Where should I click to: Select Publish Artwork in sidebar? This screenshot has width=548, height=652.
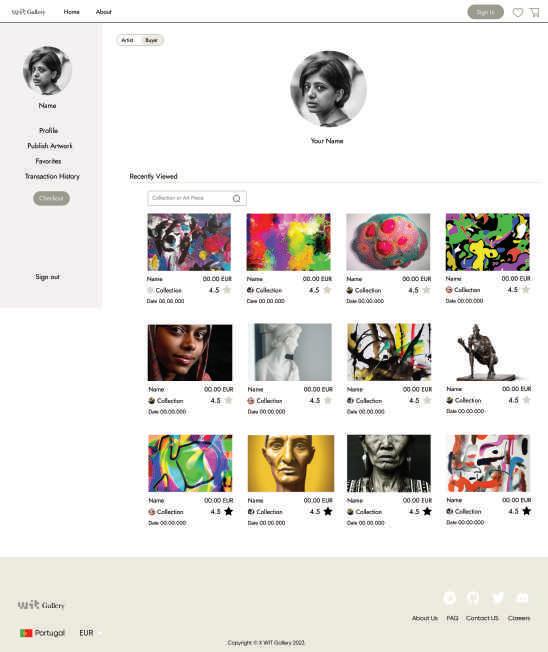click(49, 146)
